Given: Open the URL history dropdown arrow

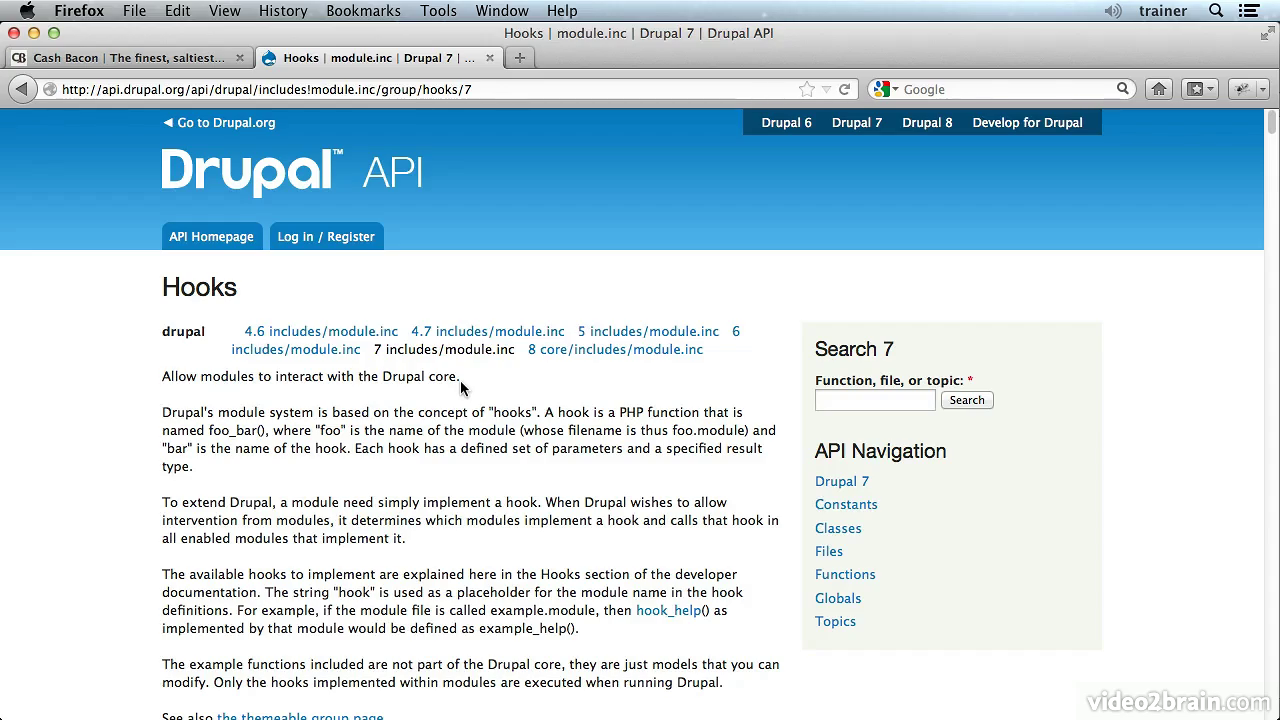Looking at the screenshot, I should point(826,89).
